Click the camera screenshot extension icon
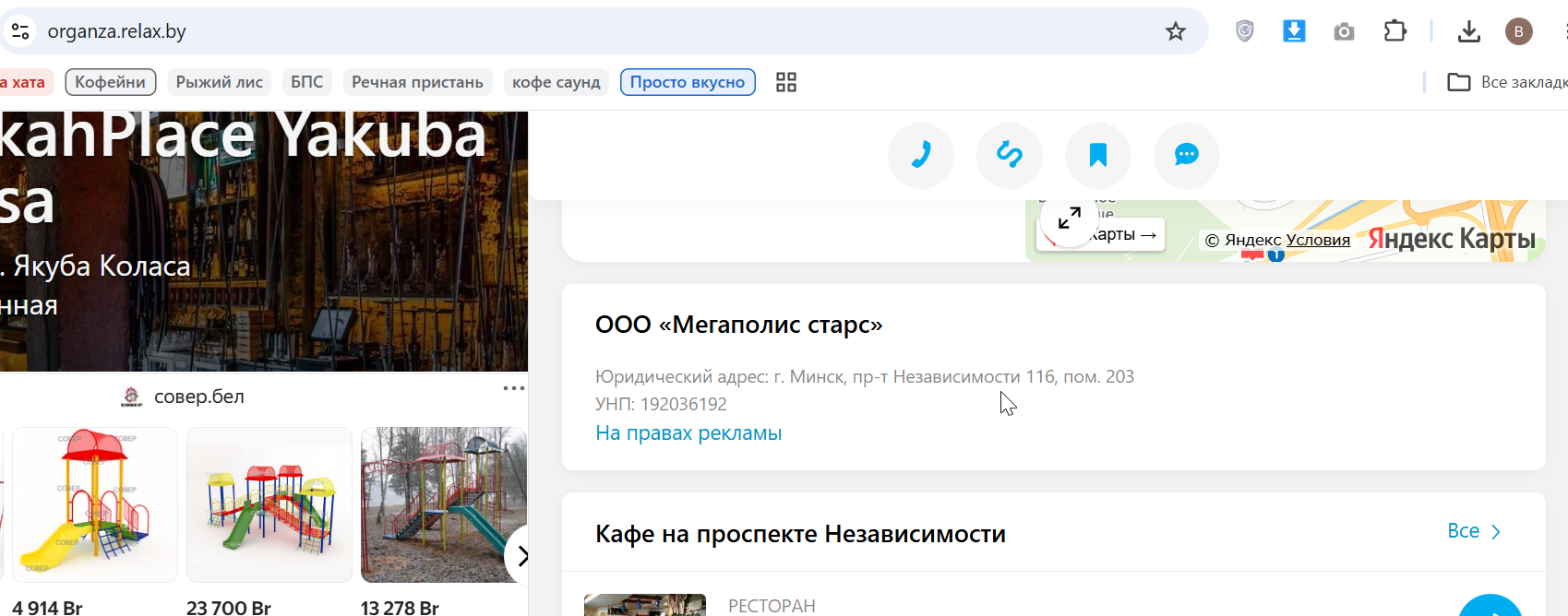Viewport: 1568px width, 616px height. click(x=1344, y=31)
